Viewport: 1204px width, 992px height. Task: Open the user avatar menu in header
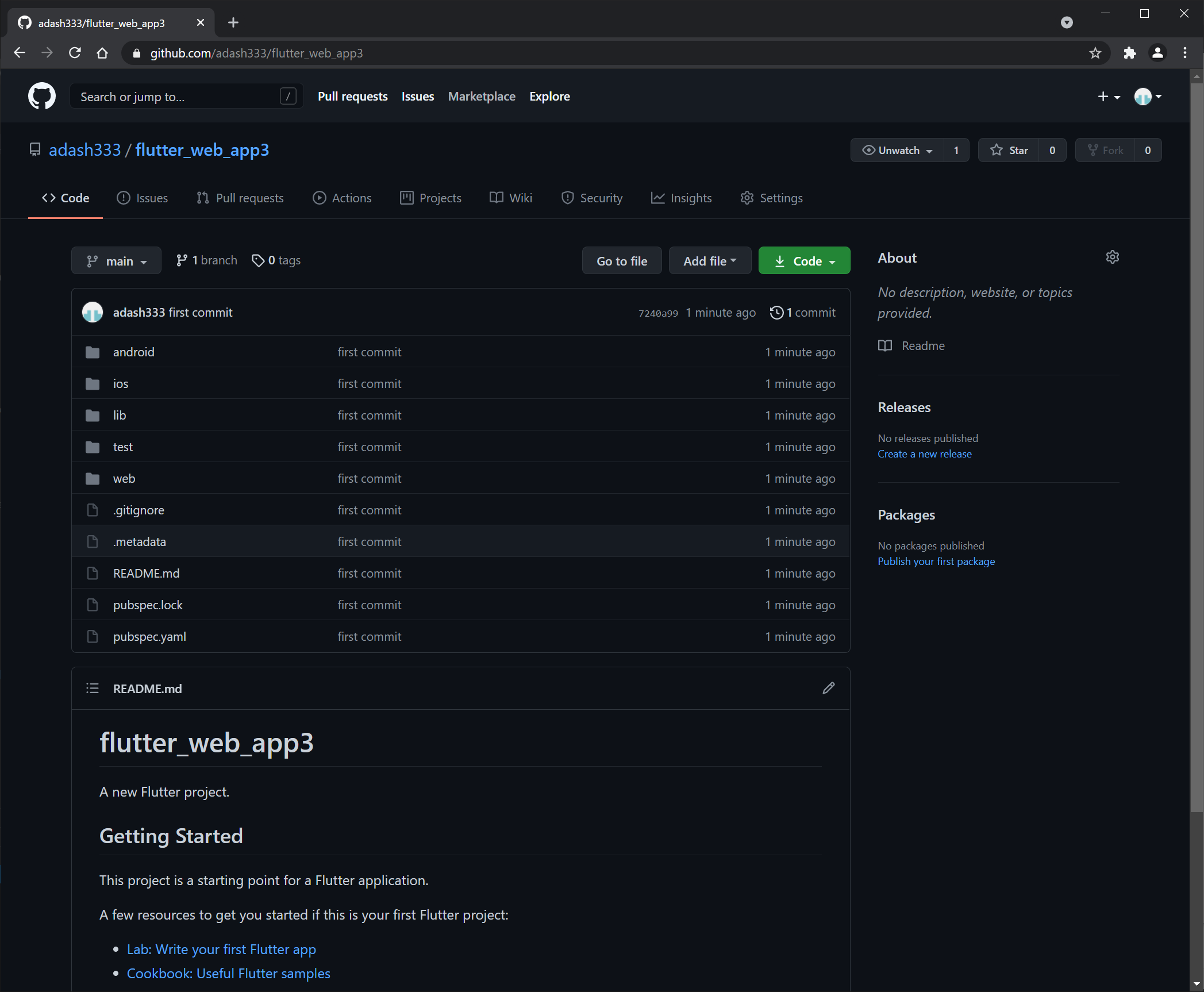pyautogui.click(x=1148, y=97)
